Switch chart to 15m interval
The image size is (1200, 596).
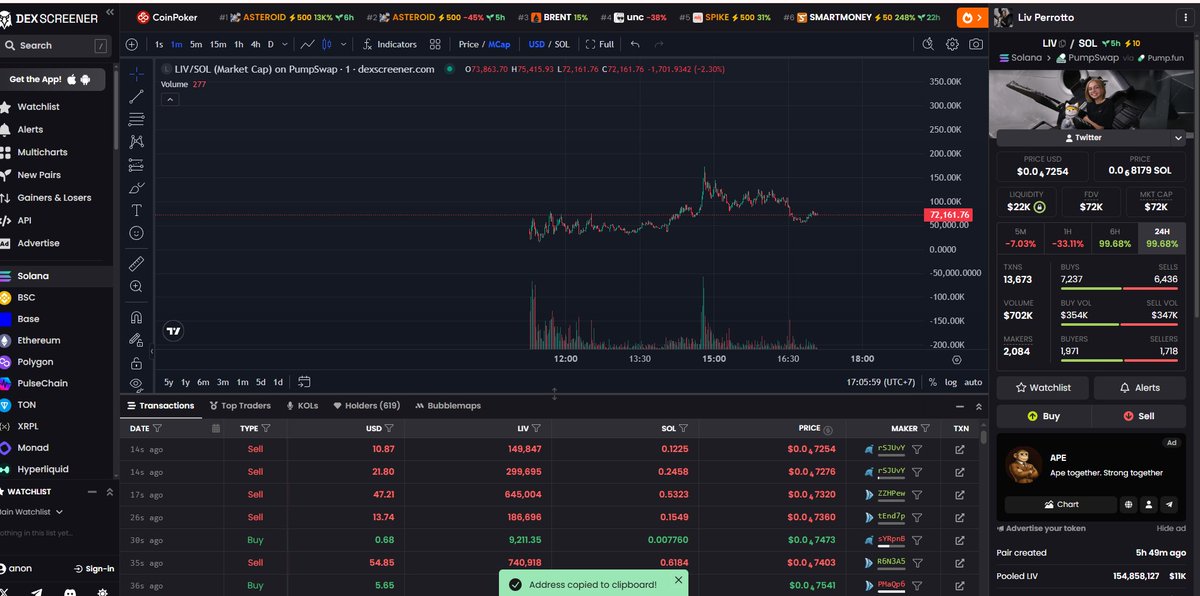point(218,44)
